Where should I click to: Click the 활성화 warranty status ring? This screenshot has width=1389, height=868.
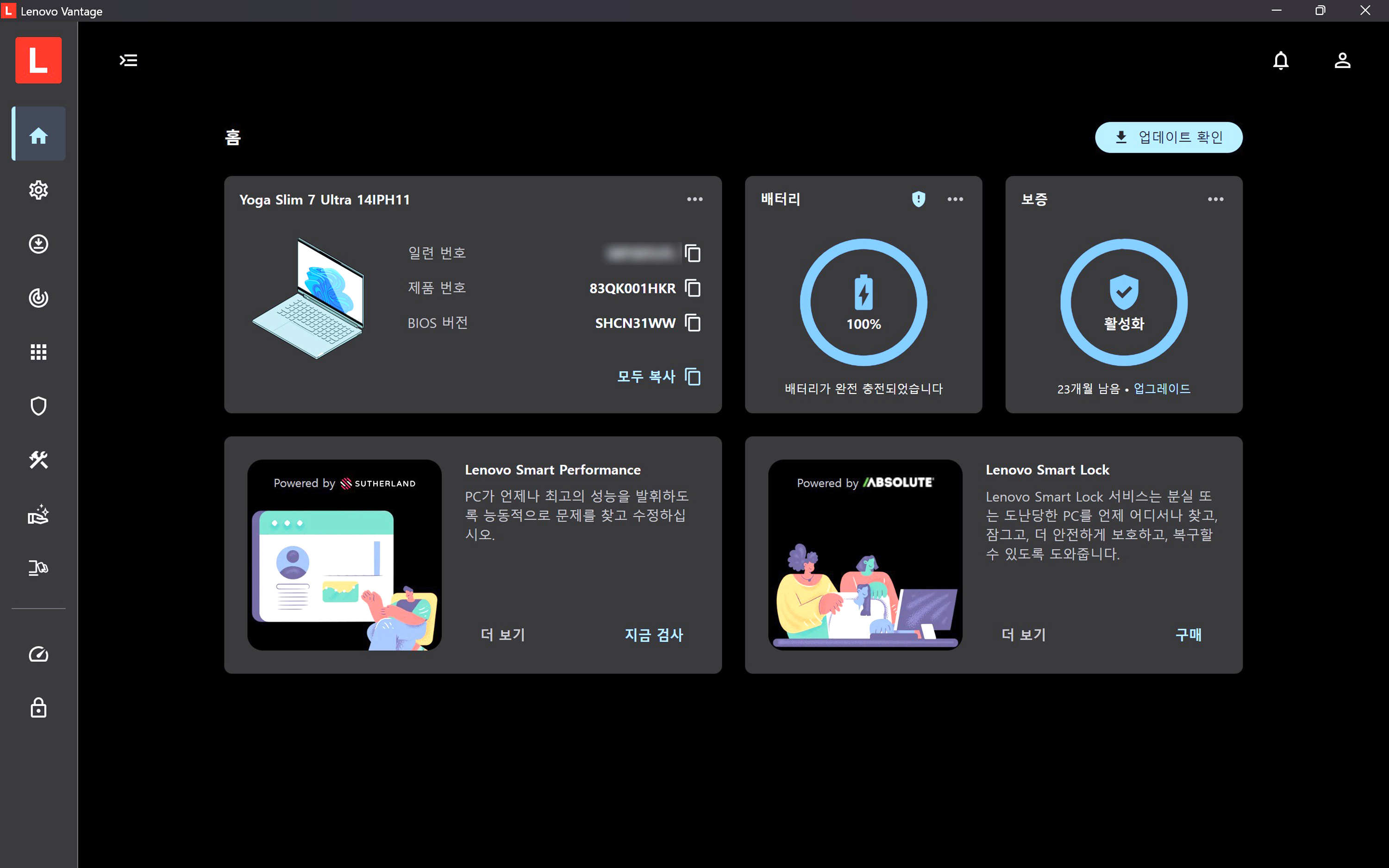coord(1124,303)
